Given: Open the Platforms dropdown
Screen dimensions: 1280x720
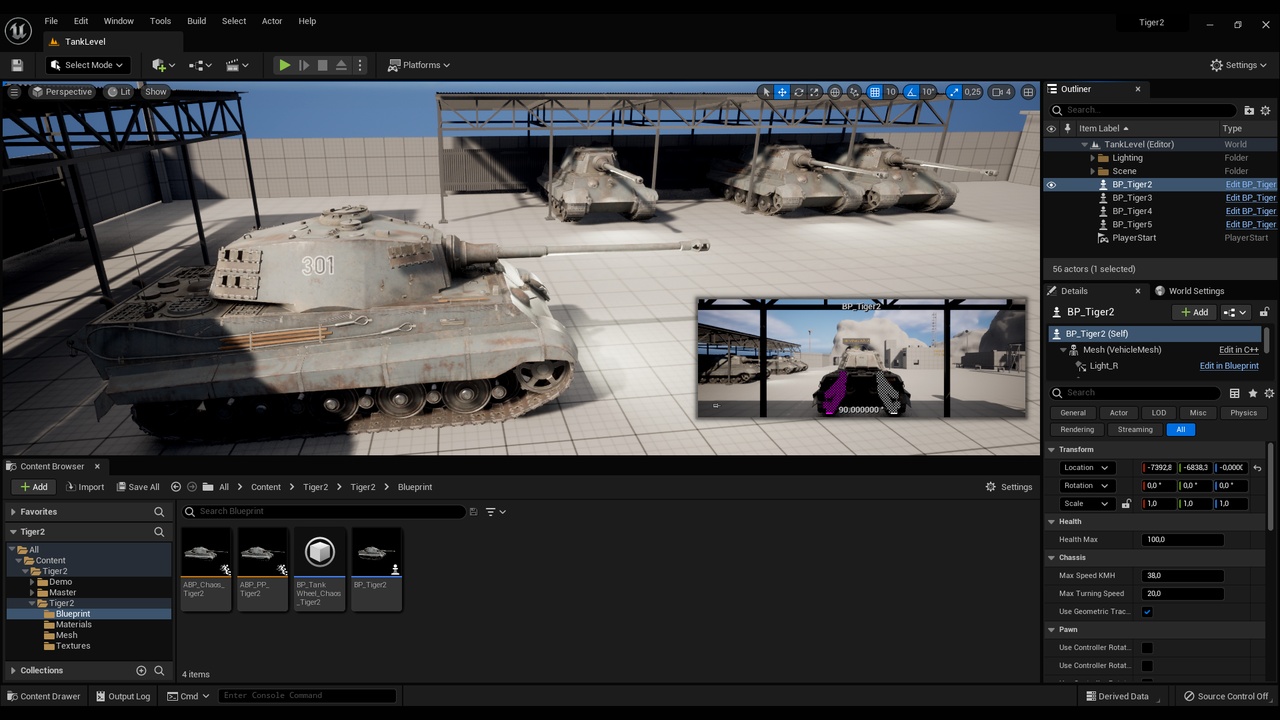Looking at the screenshot, I should pyautogui.click(x=419, y=65).
